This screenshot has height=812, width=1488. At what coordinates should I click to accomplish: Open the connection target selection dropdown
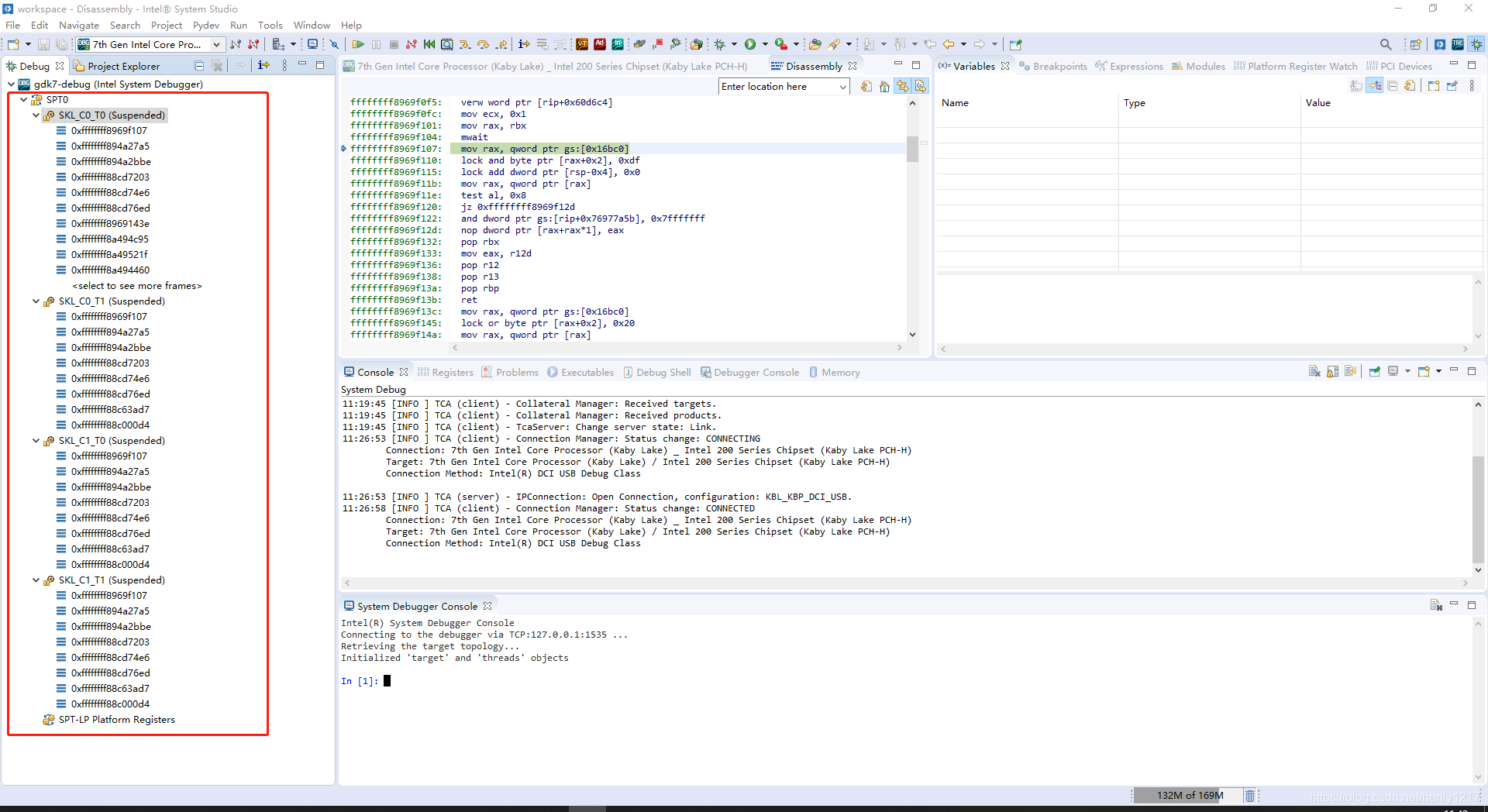coord(217,45)
